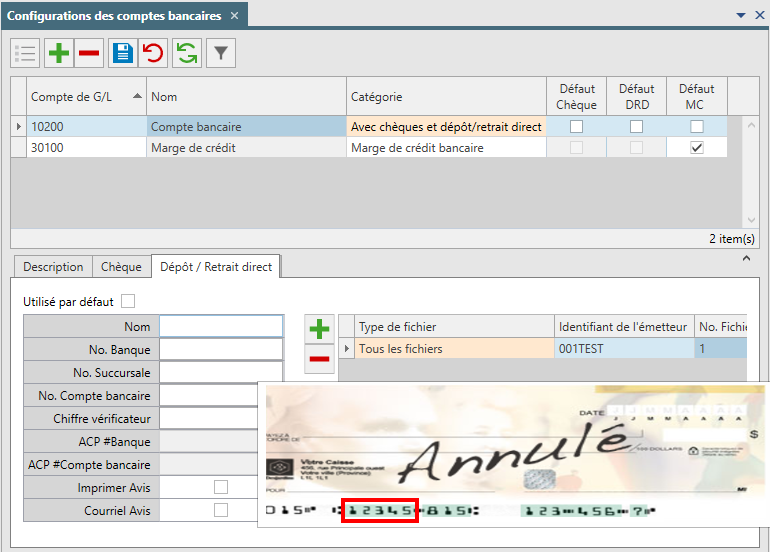Select the 30100 account cell
The image size is (770, 552).
click(86, 147)
